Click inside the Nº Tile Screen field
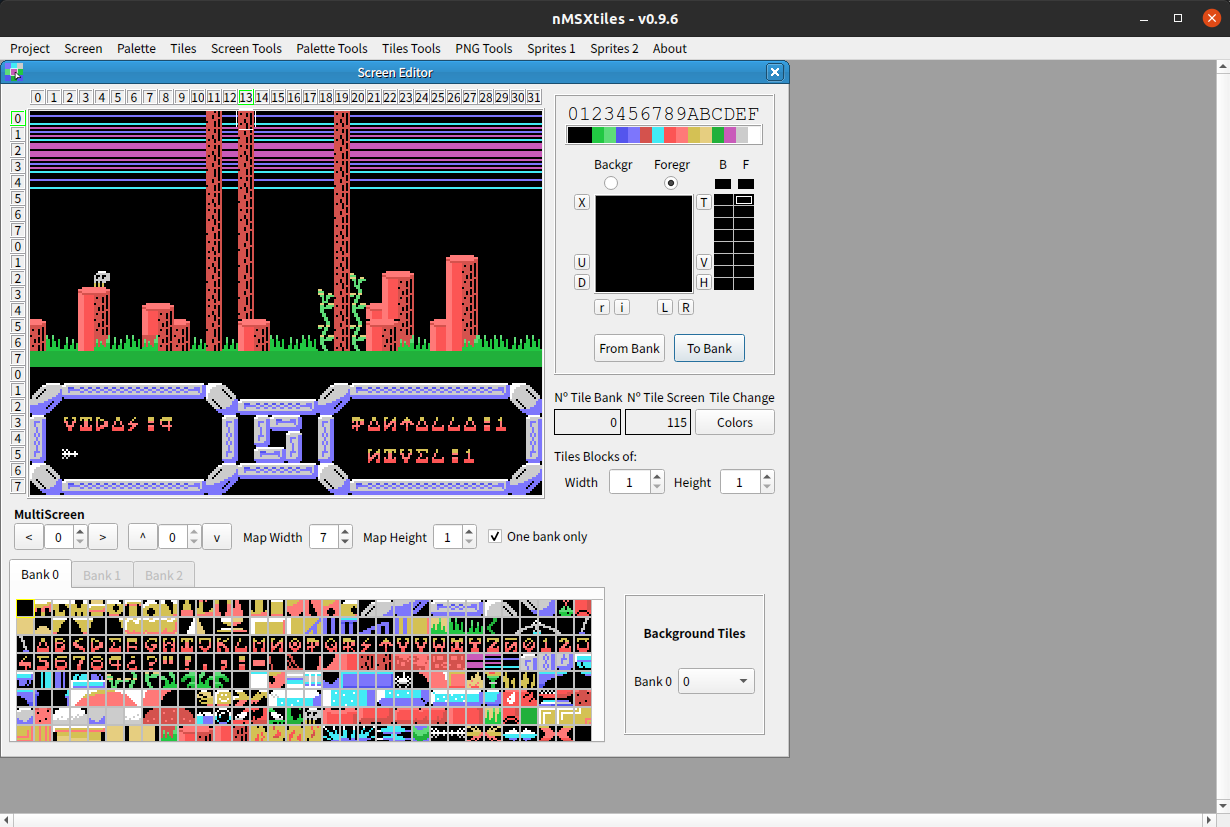The height and width of the screenshot is (827, 1230). (657, 421)
